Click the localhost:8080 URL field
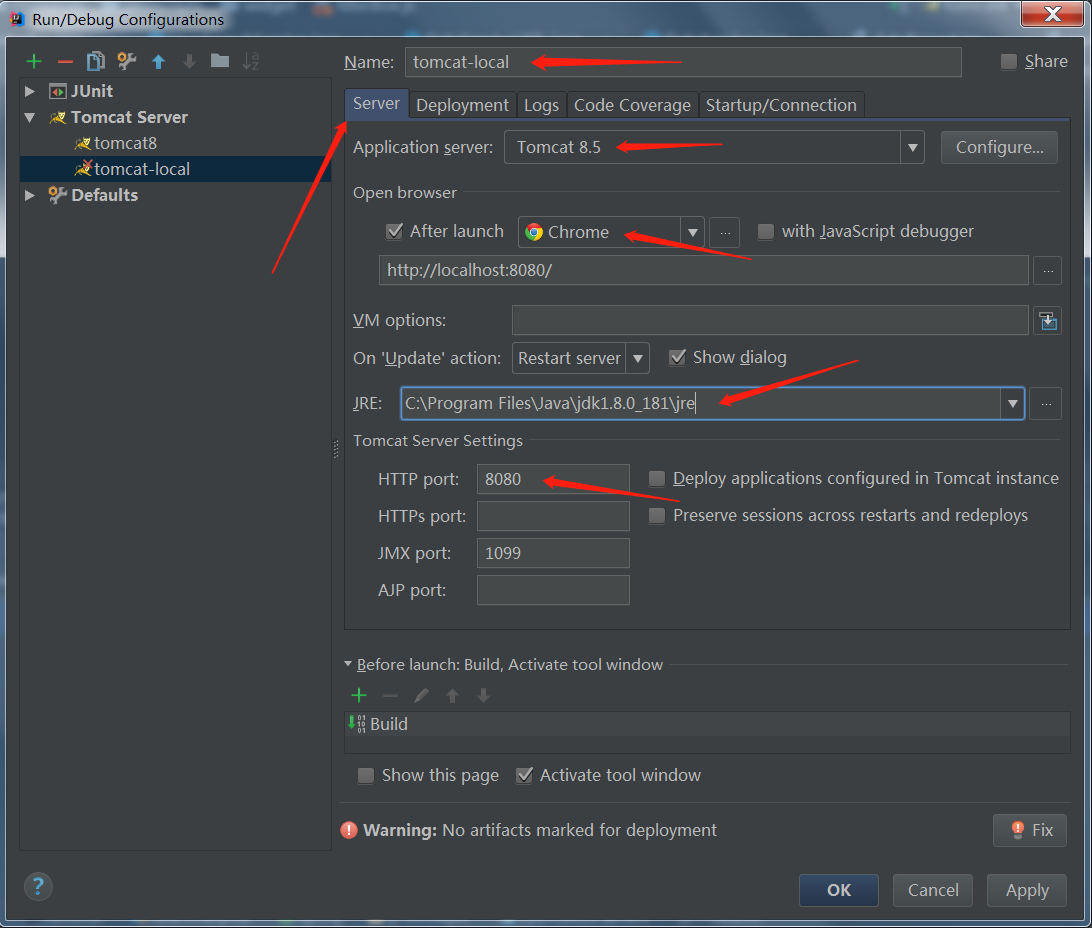1092x928 pixels. [703, 270]
